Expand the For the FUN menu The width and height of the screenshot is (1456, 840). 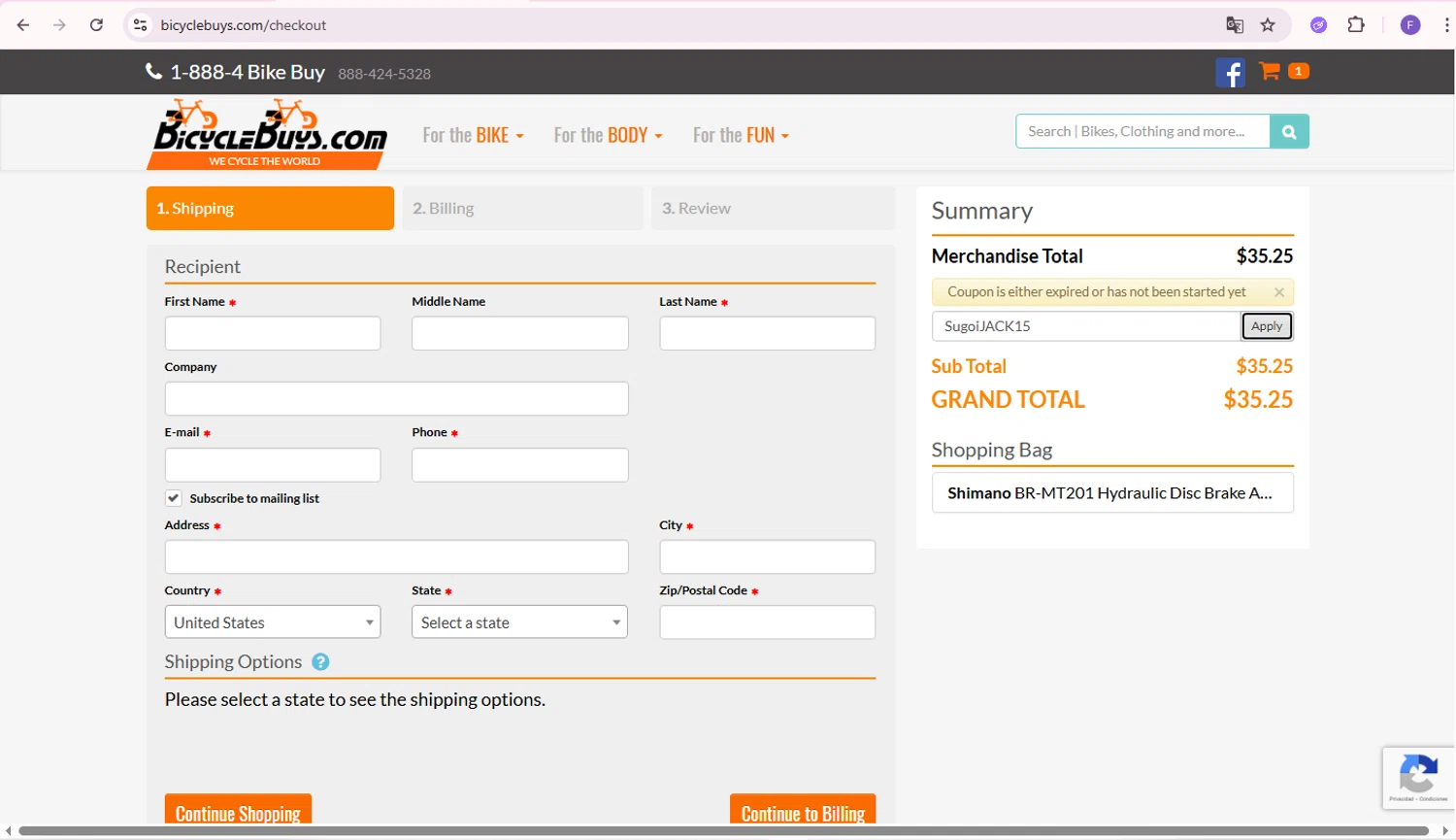741,135
